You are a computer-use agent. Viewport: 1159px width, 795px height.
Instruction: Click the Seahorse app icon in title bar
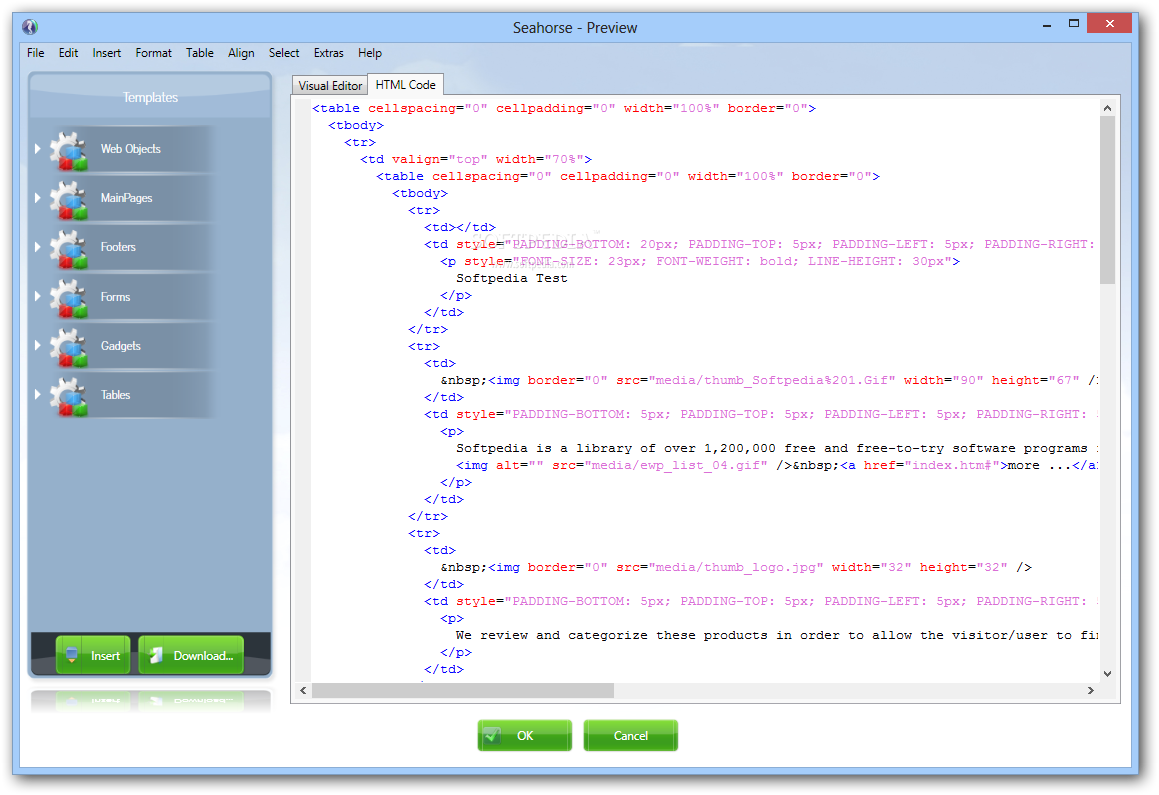30,27
